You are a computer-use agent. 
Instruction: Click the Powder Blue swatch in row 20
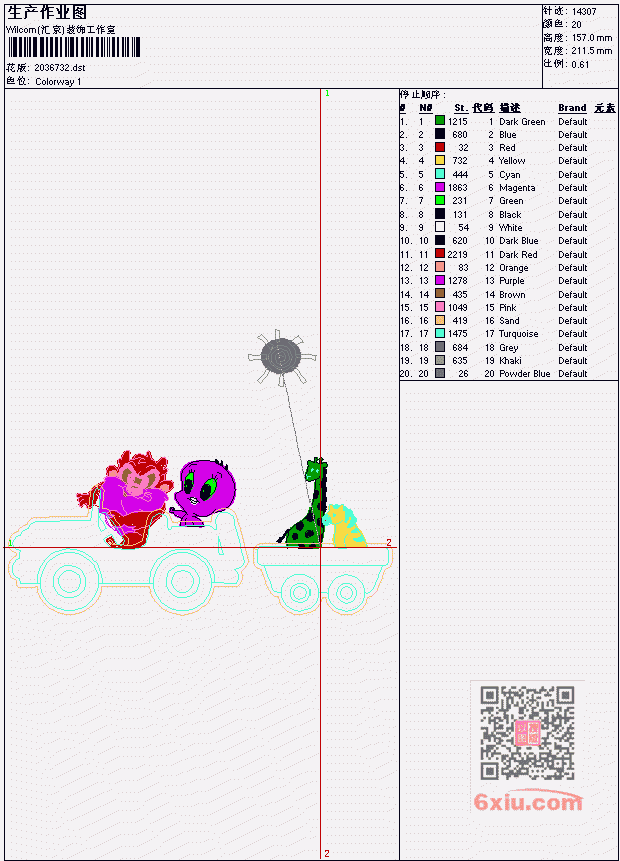(440, 373)
